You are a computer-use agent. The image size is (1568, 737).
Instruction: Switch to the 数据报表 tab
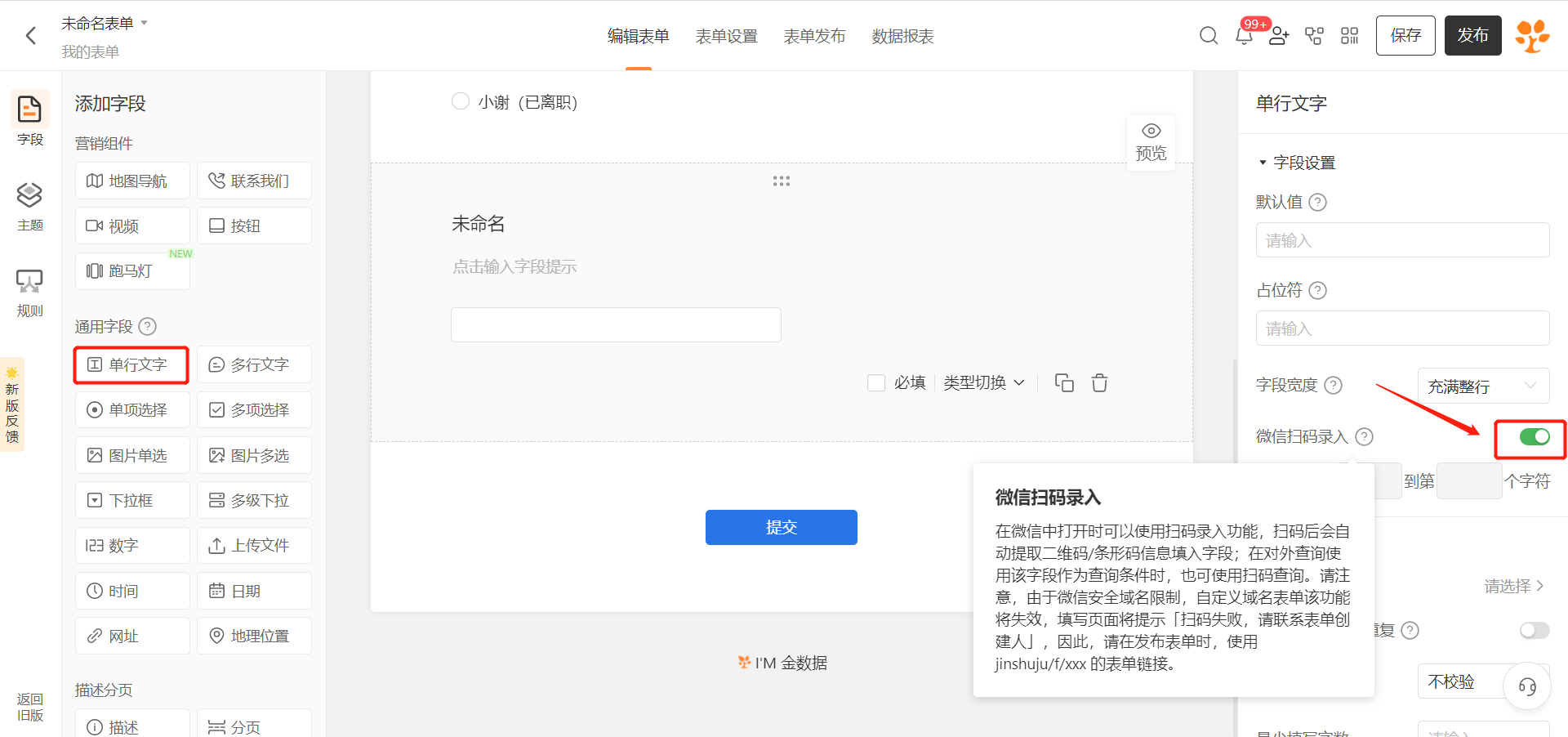(903, 36)
